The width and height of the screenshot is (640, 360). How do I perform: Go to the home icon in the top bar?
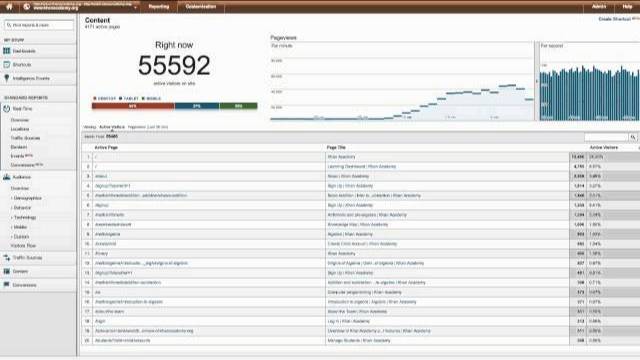point(9,7)
